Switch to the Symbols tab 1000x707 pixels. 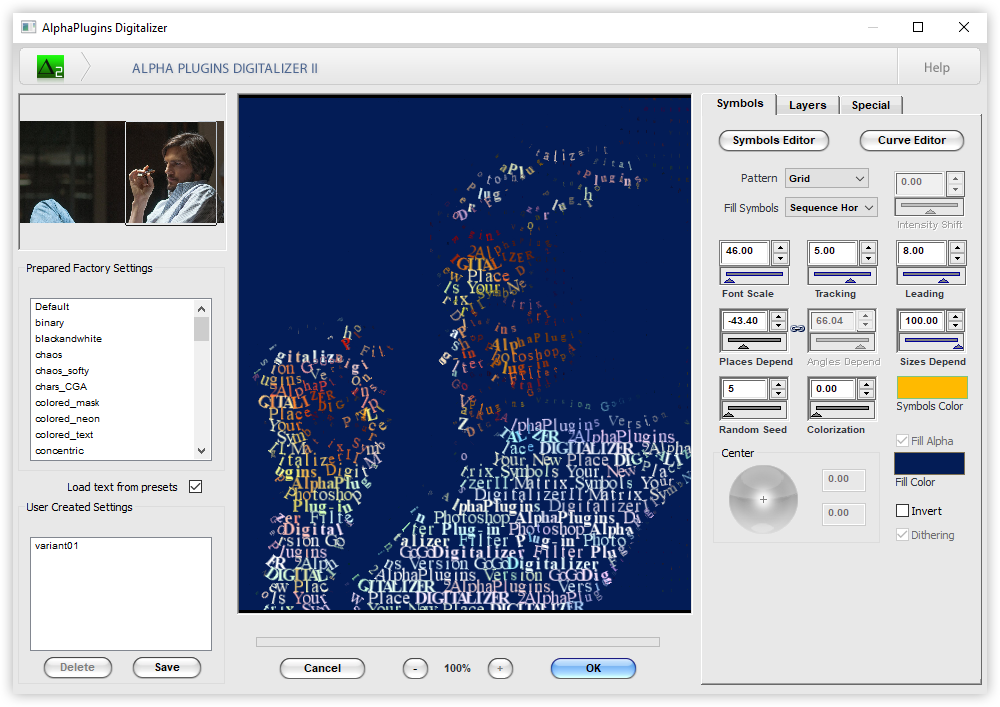coord(740,103)
